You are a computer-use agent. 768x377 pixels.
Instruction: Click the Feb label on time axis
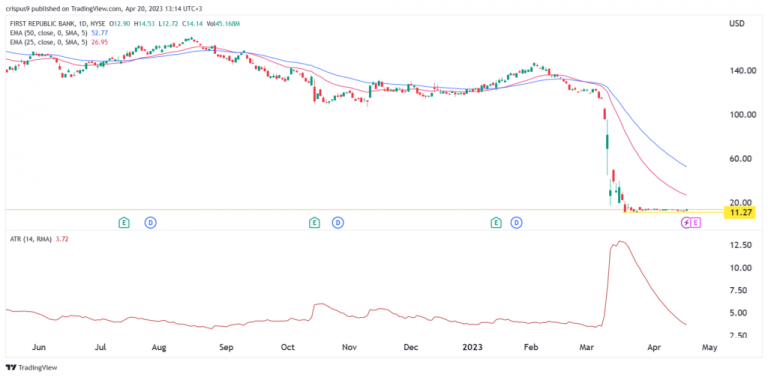tap(531, 348)
